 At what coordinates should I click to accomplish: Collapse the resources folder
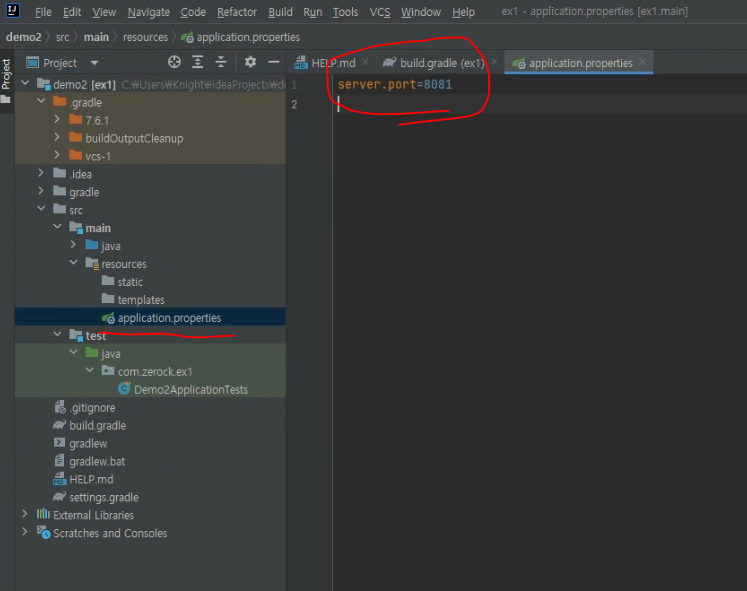pyautogui.click(x=74, y=262)
